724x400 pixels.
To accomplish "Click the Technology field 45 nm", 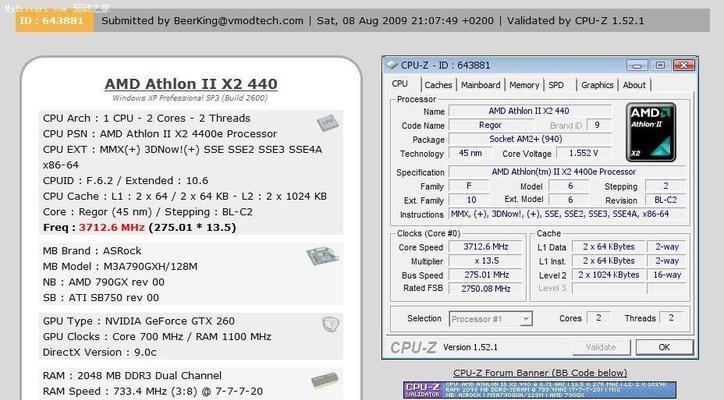I will click(x=470, y=153).
